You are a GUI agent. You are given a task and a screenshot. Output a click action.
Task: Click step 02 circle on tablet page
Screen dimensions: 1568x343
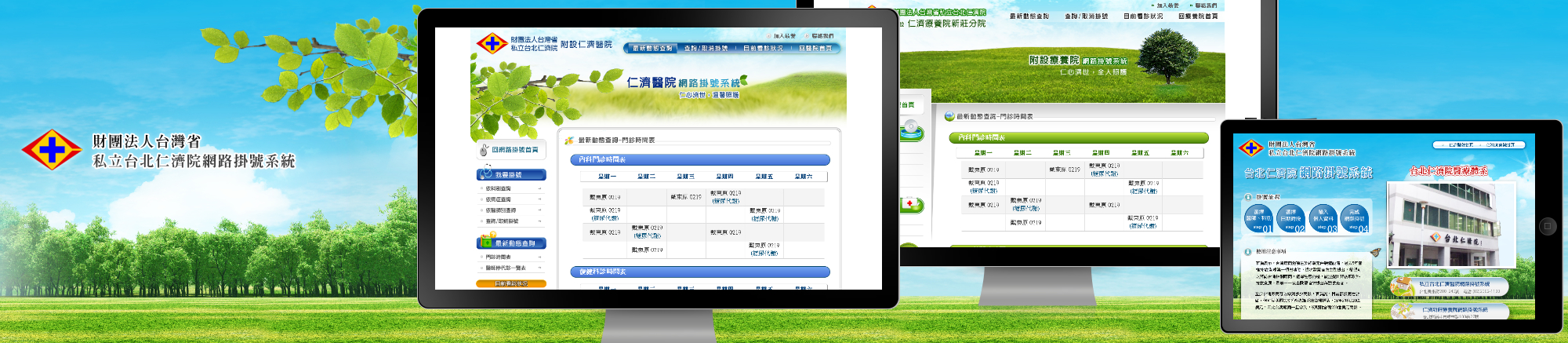1290,219
